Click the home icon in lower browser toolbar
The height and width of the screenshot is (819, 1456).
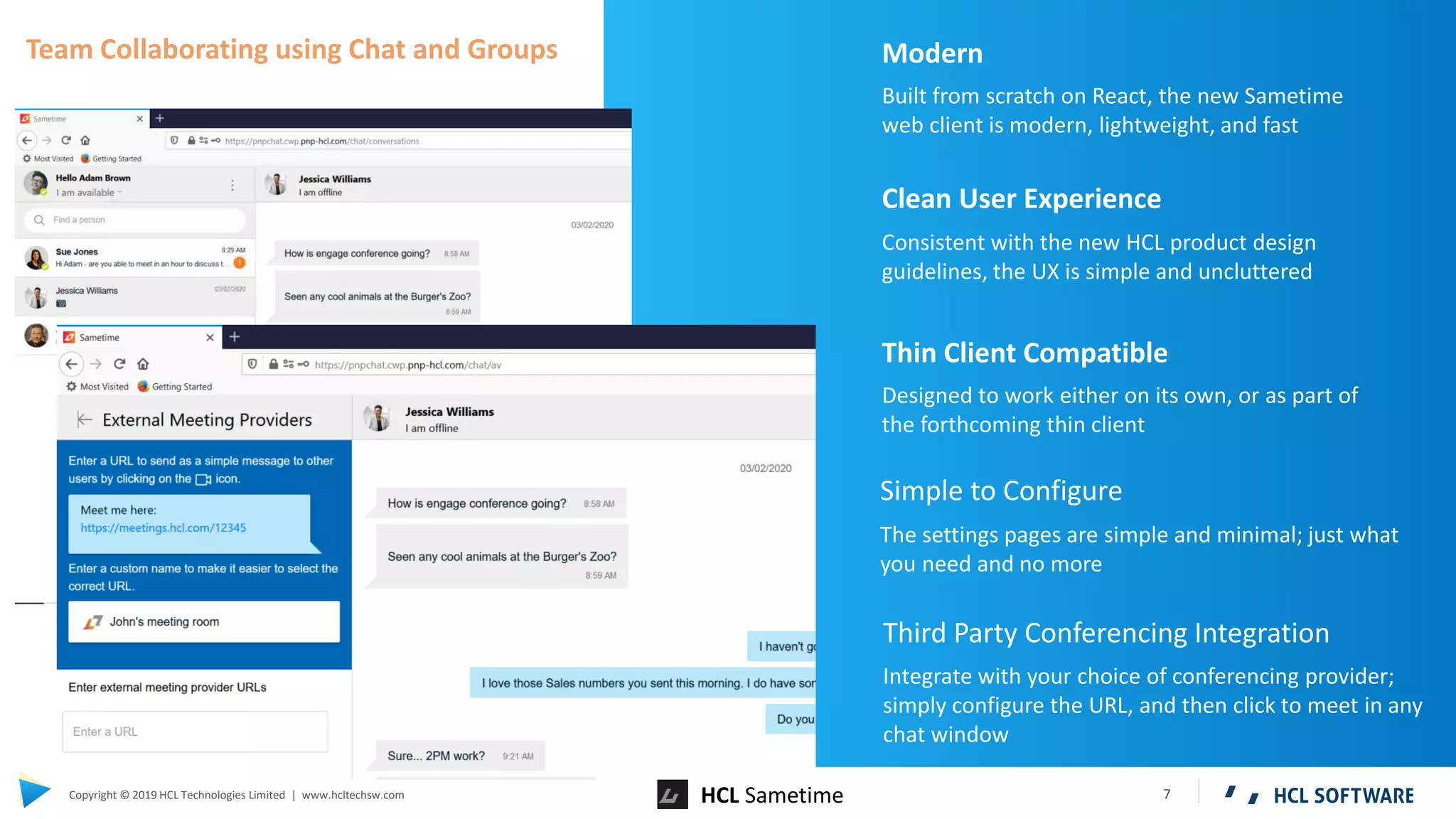point(143,364)
